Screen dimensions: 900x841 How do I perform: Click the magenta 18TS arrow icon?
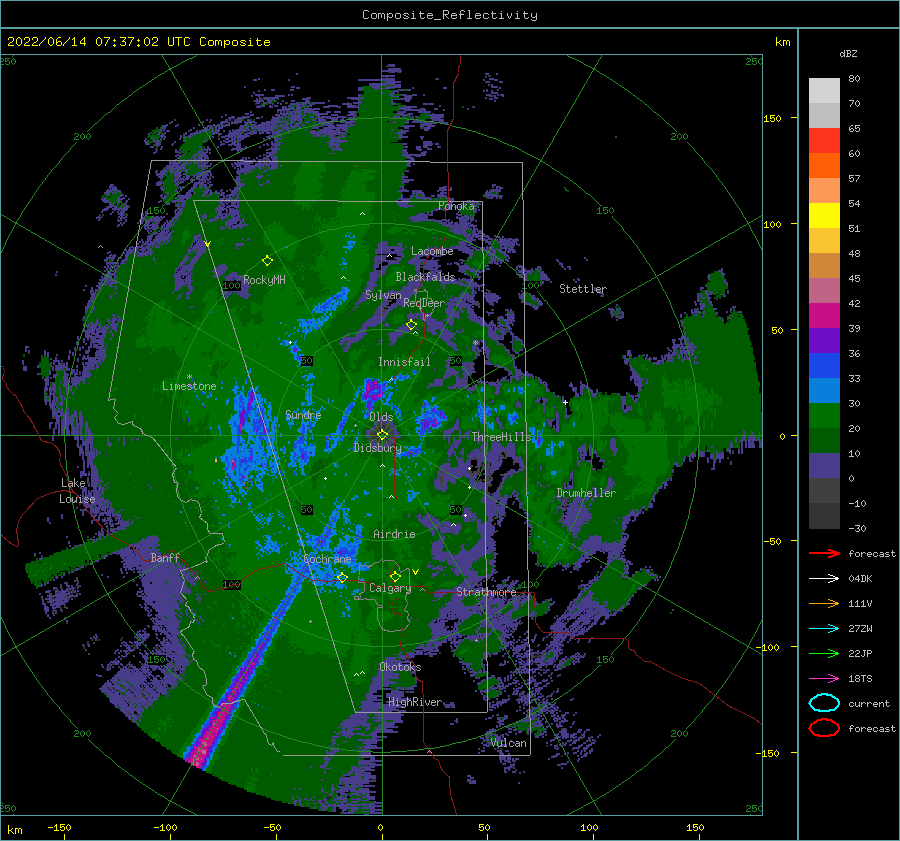point(824,679)
